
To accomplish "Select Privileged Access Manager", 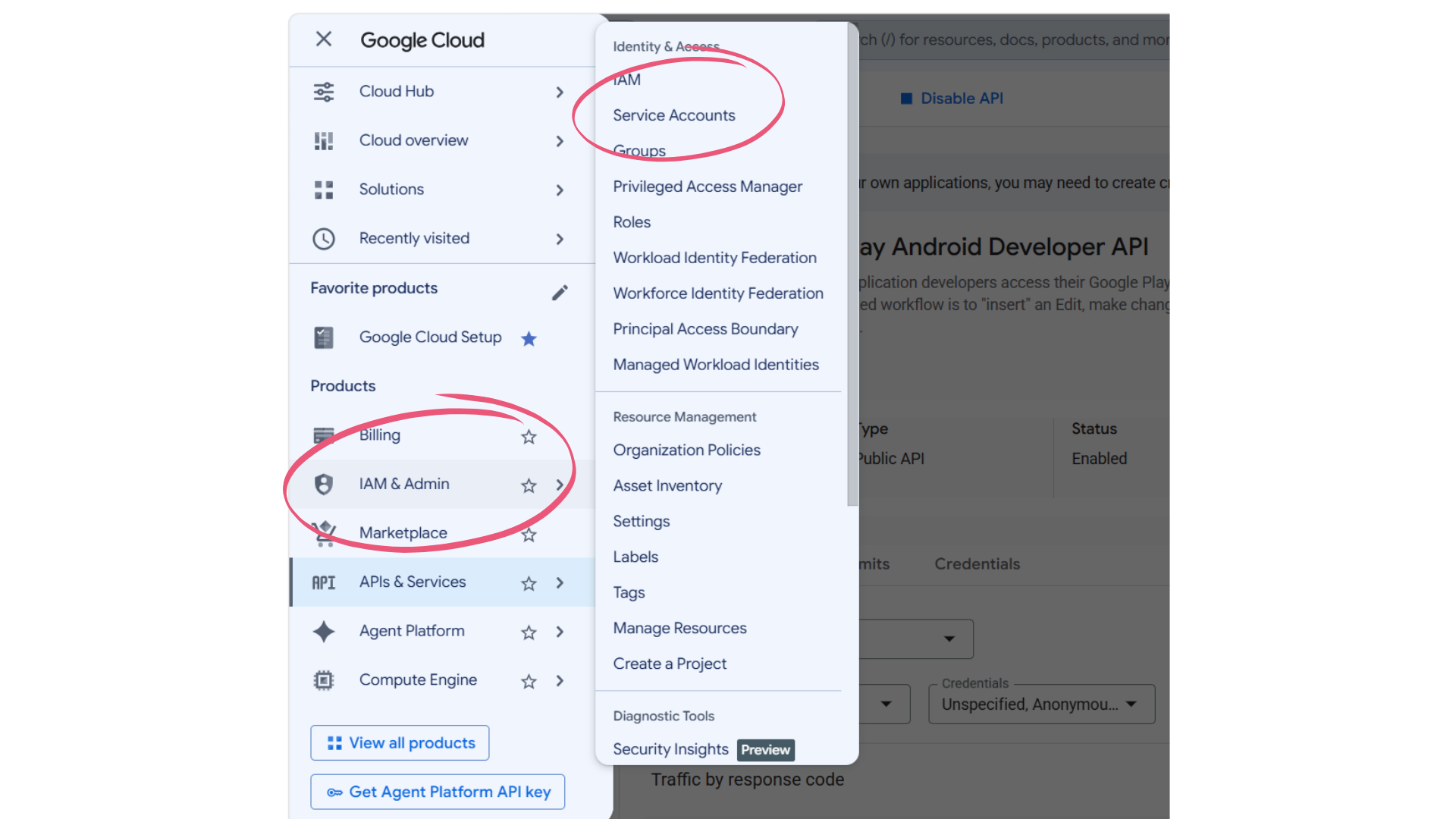I will tap(708, 187).
